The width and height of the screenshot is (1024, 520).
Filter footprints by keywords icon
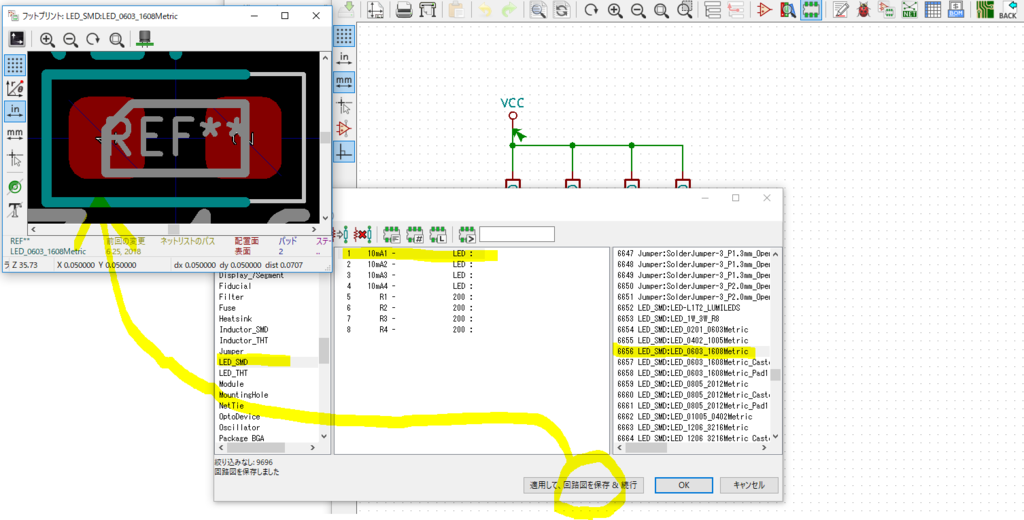[x=392, y=234]
